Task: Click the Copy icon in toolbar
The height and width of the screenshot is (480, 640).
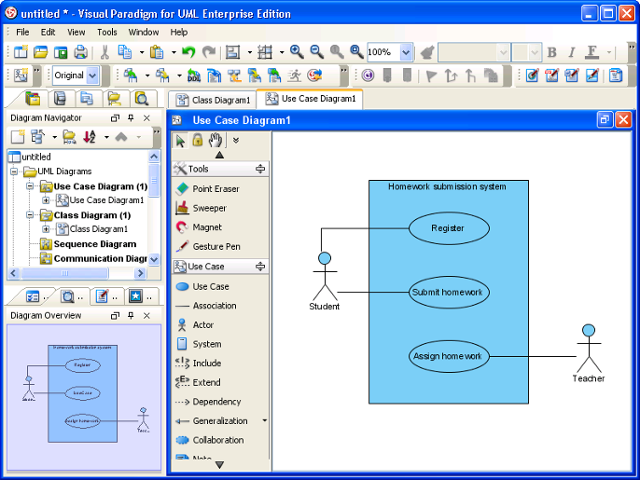Action: [x=125, y=52]
